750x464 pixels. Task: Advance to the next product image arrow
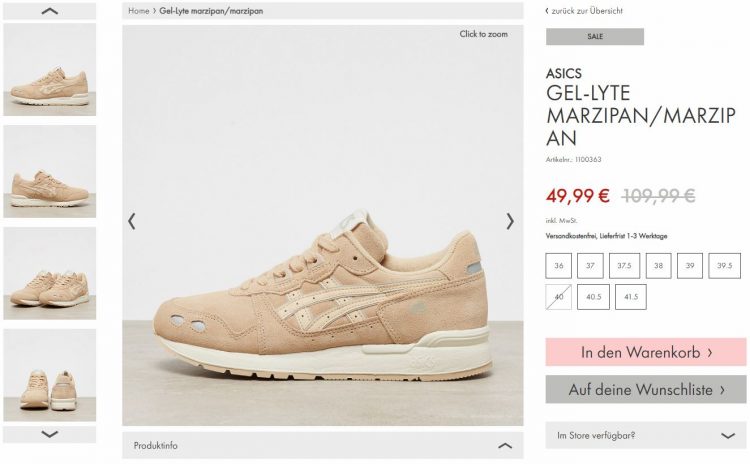coord(510,221)
